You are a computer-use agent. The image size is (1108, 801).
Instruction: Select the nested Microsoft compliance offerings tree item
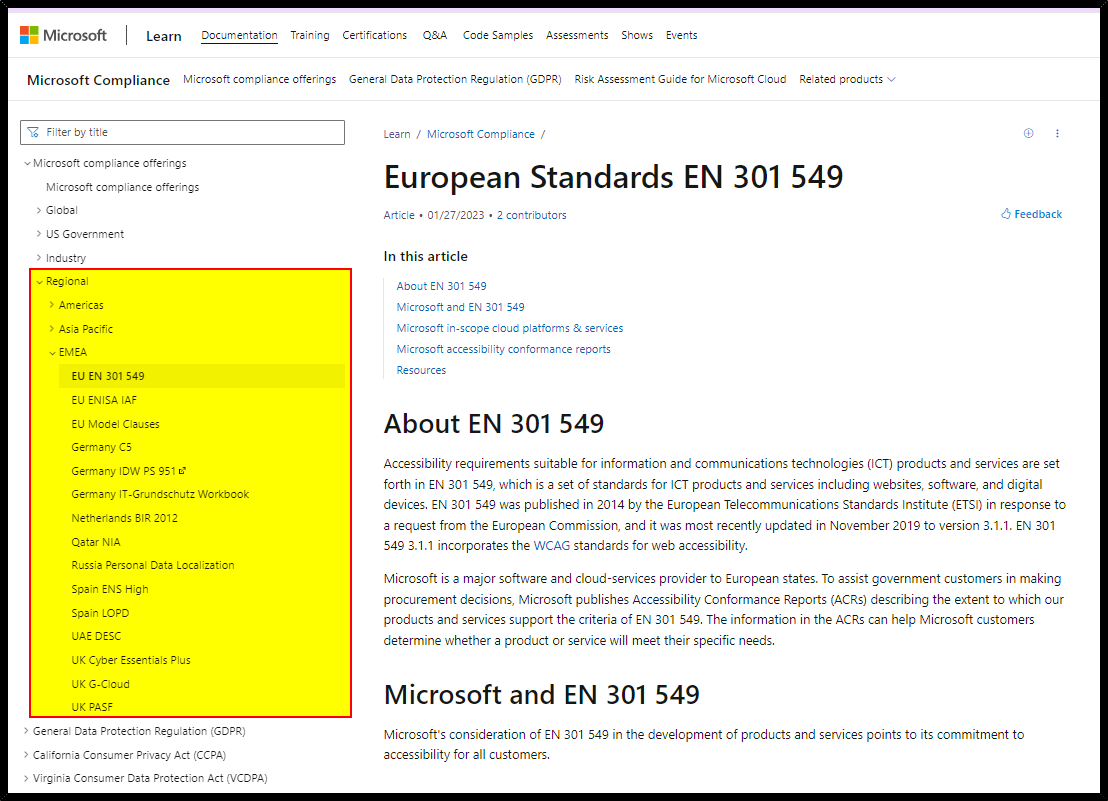click(x=122, y=187)
